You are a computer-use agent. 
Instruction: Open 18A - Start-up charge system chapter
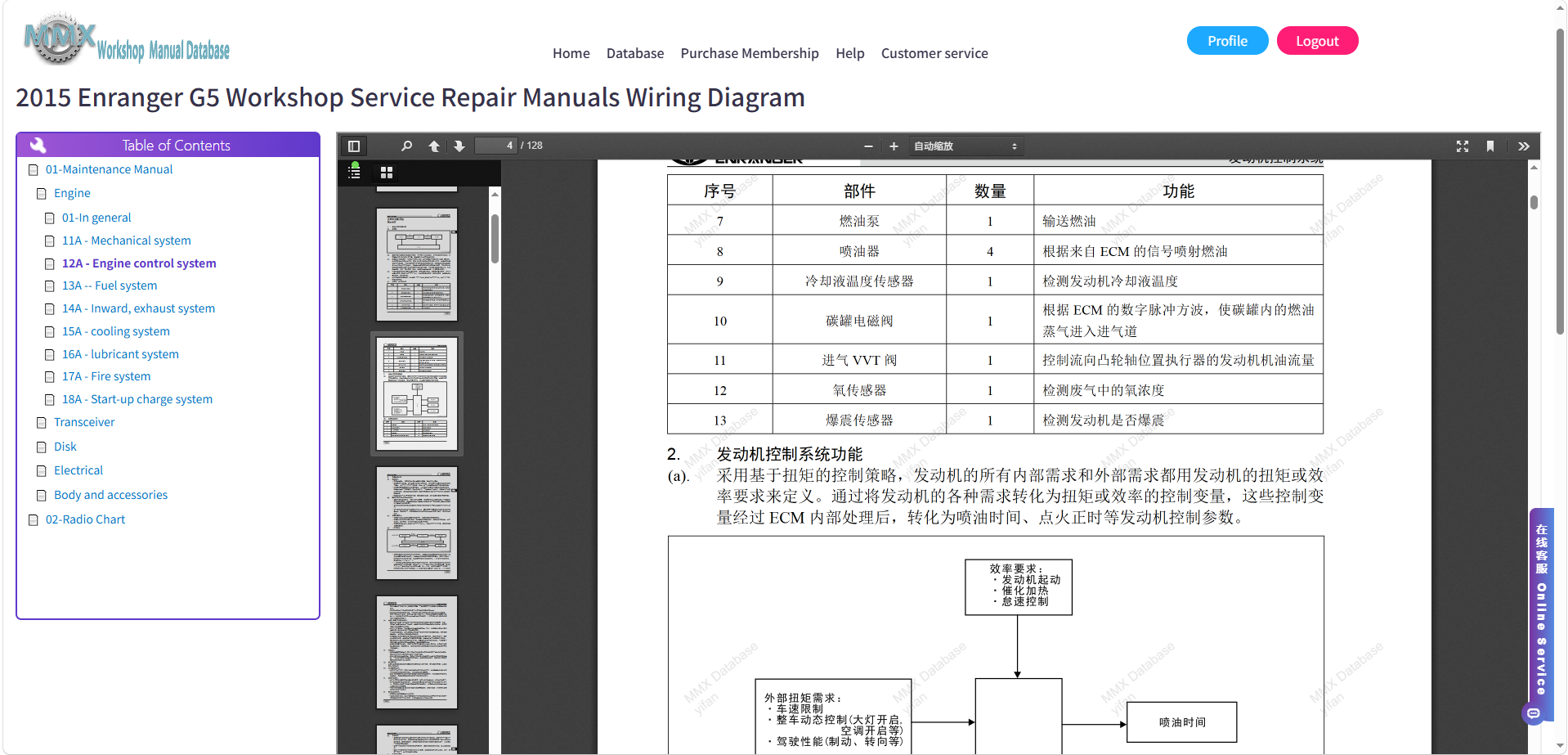(137, 399)
